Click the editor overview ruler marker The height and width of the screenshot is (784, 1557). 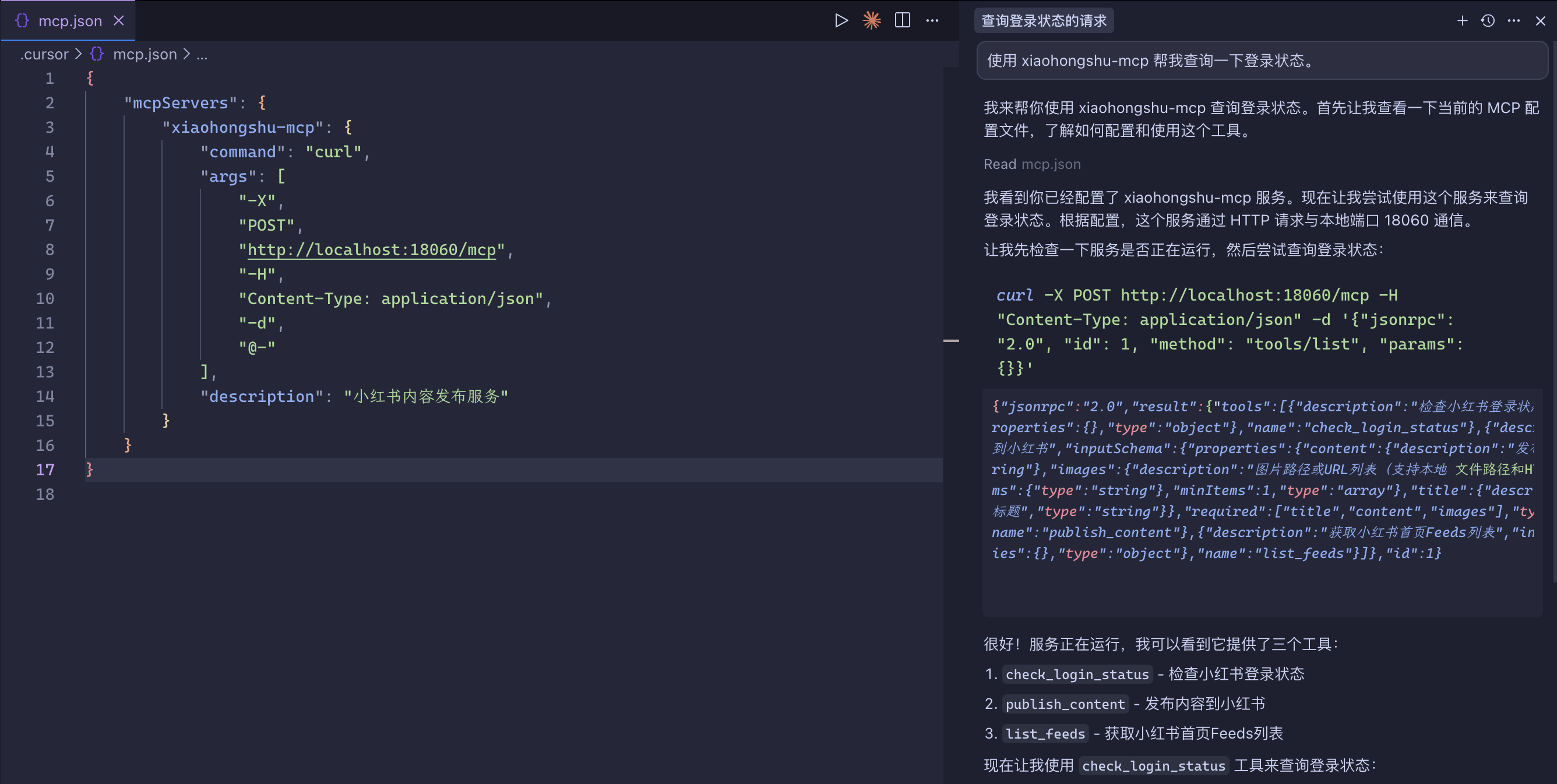point(951,341)
